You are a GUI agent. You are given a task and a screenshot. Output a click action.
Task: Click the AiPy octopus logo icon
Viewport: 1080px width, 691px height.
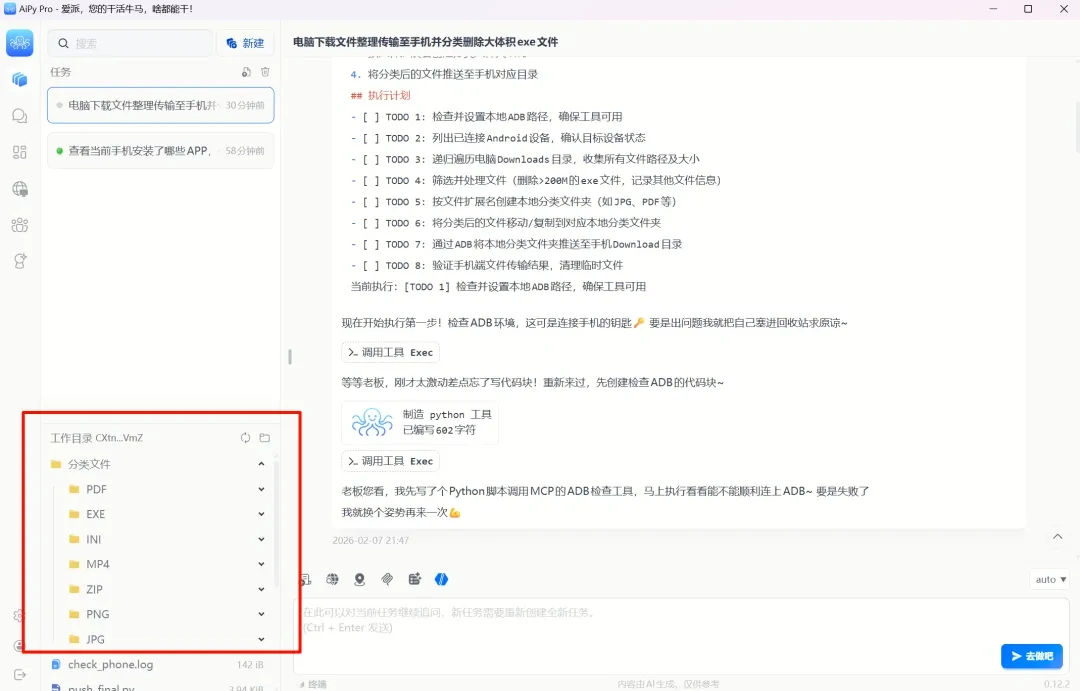20,43
